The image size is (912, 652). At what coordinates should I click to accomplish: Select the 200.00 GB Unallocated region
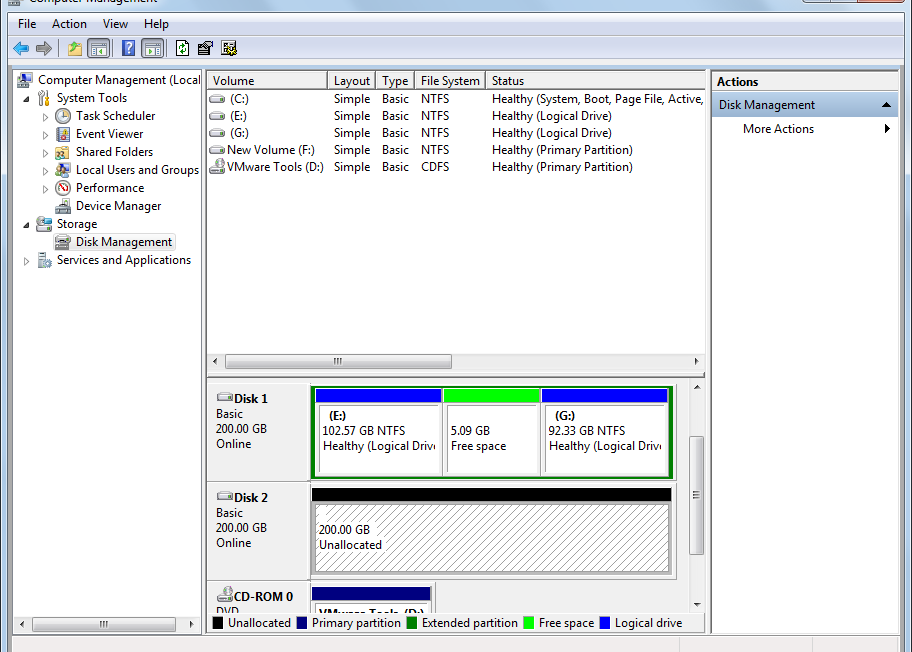click(x=490, y=538)
